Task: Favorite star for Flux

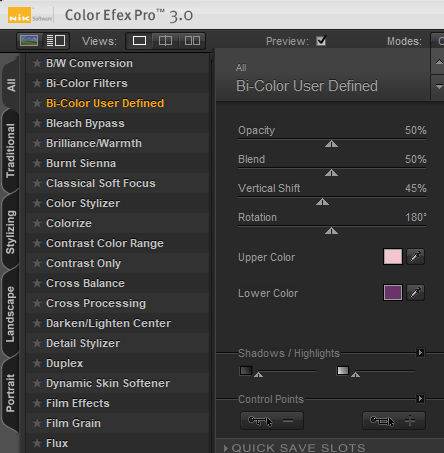Action: click(x=37, y=443)
